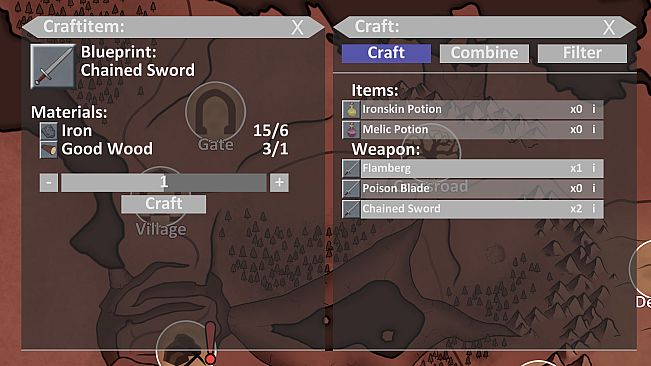This screenshot has height=366, width=651.
Task: Click the Good Wood material icon
Action: pyautogui.click(x=49, y=149)
